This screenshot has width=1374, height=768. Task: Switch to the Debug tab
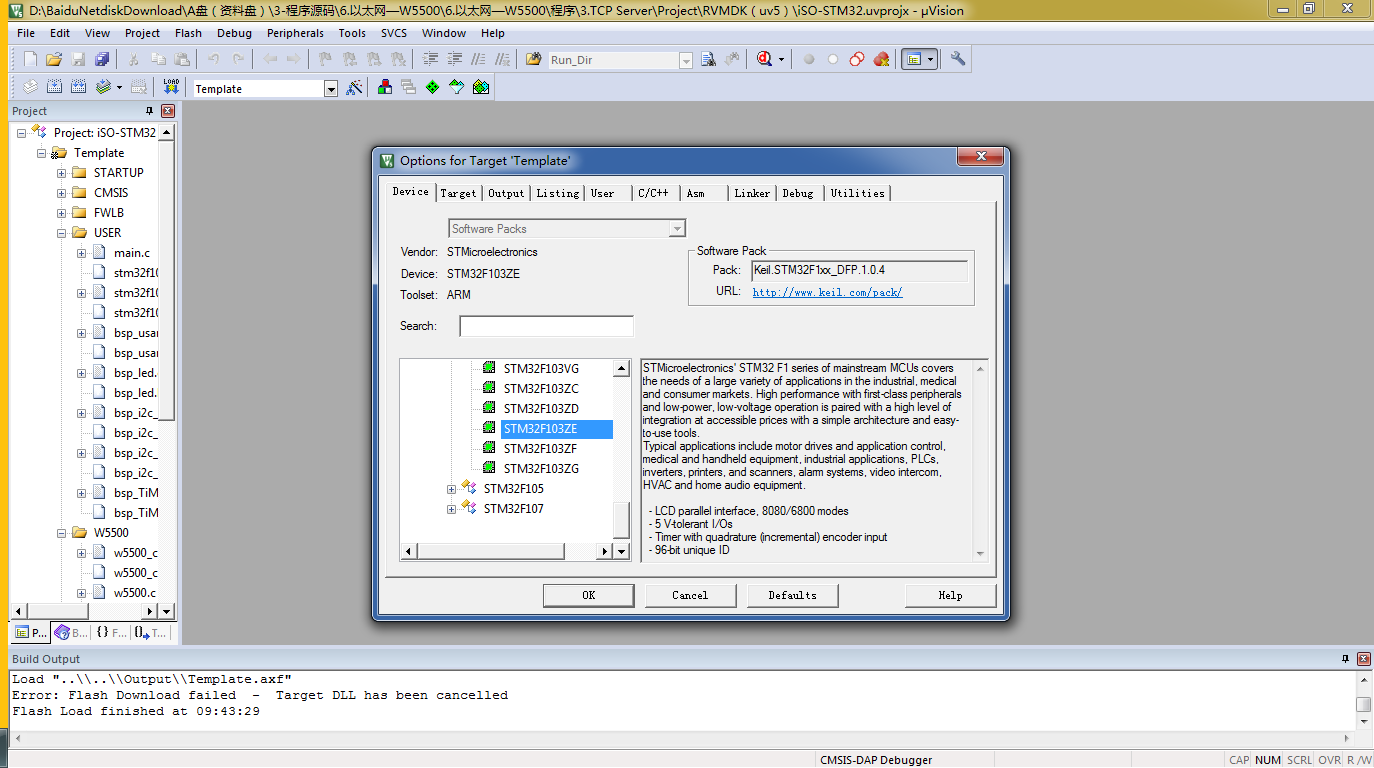(798, 193)
